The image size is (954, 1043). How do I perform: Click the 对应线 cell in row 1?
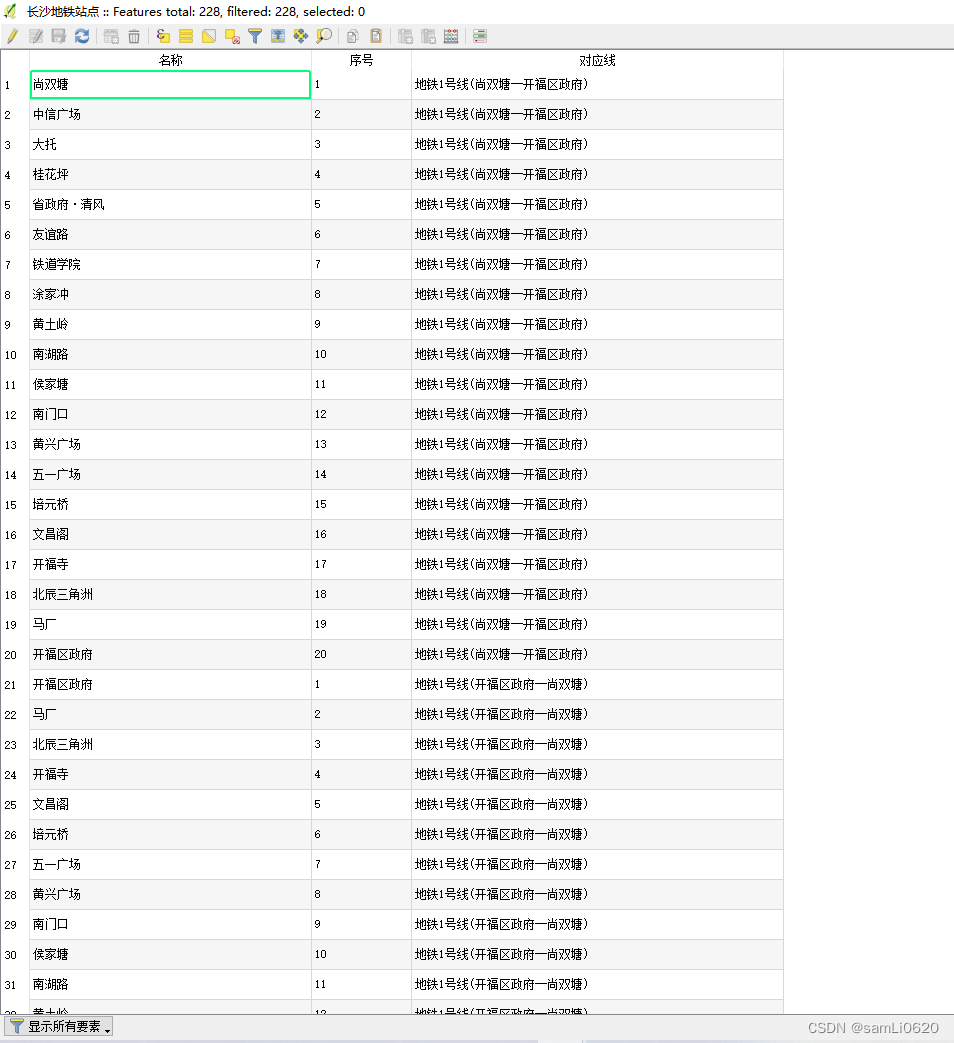click(597, 84)
